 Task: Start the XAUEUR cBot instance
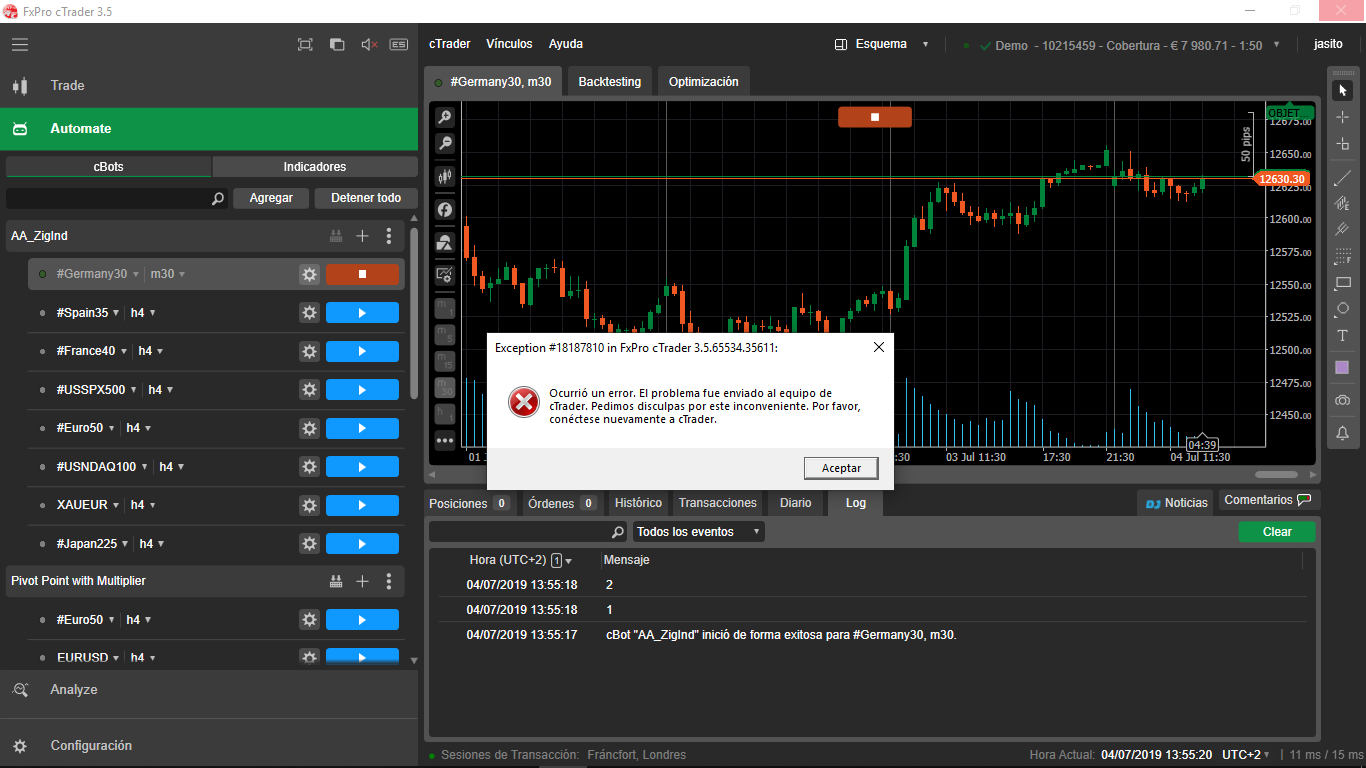tap(362, 505)
